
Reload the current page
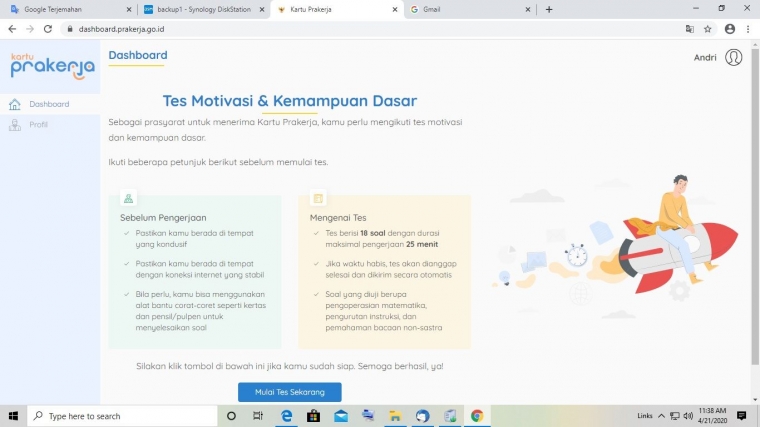coord(48,29)
